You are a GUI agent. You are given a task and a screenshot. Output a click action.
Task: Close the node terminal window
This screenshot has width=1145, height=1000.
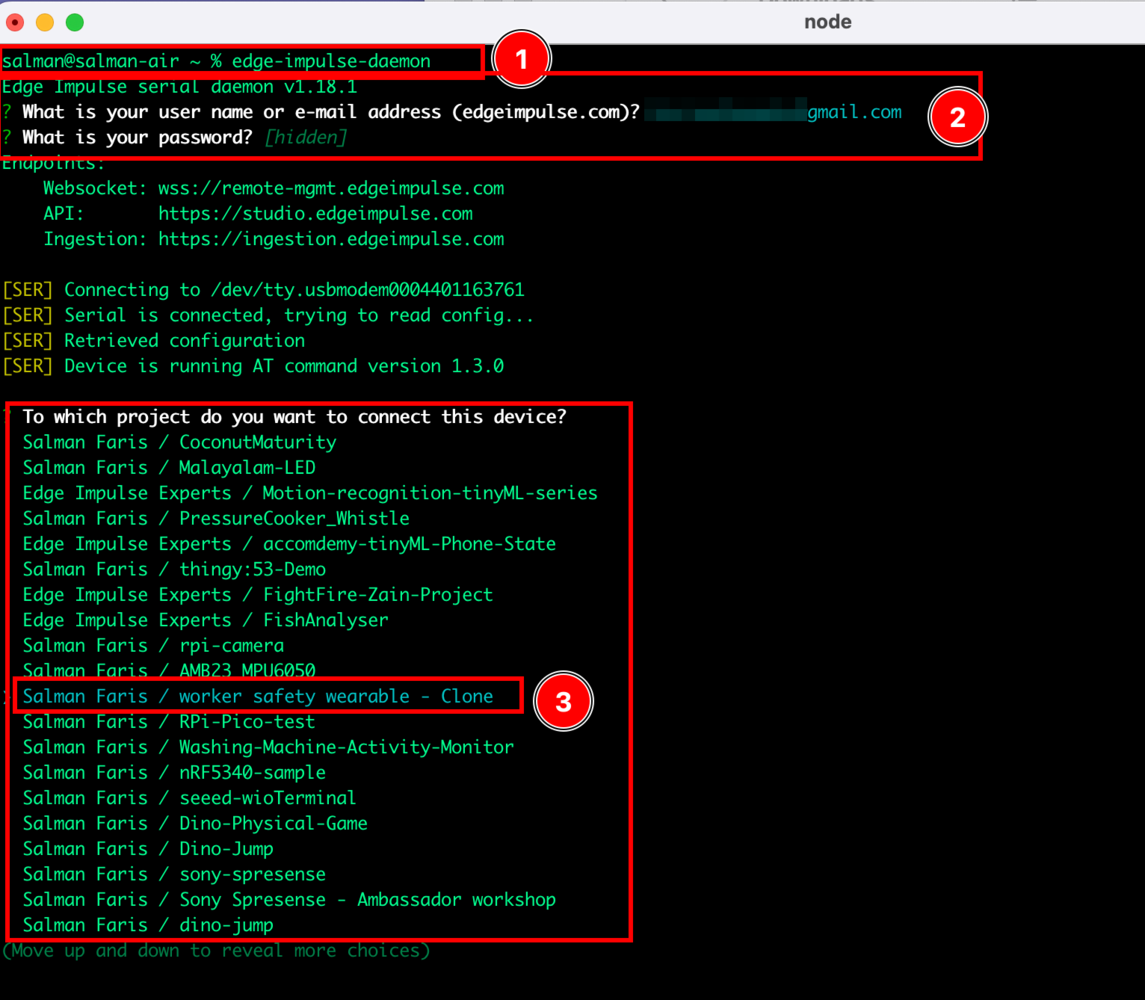click(15, 22)
